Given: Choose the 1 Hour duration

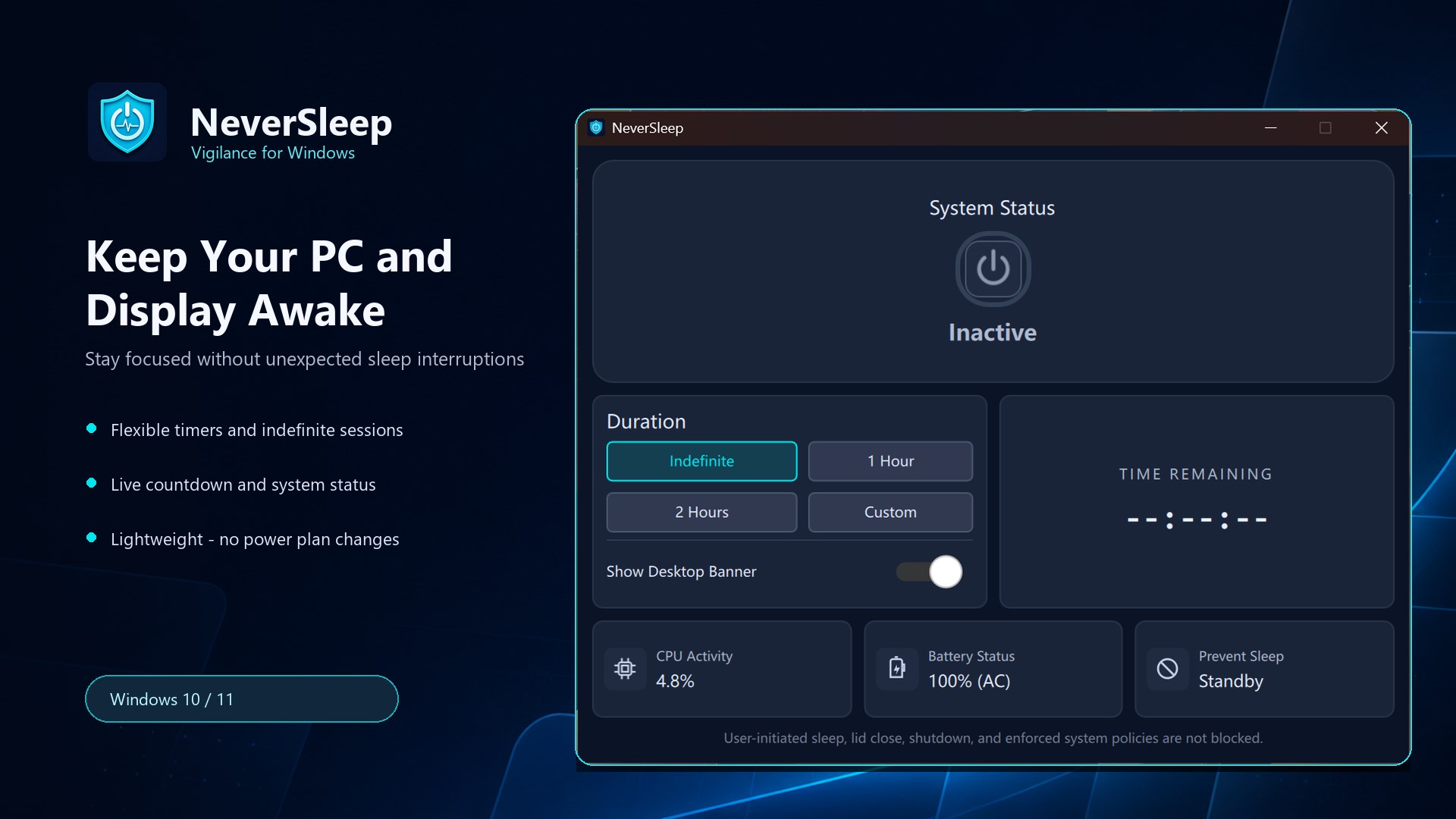Looking at the screenshot, I should coord(890,461).
